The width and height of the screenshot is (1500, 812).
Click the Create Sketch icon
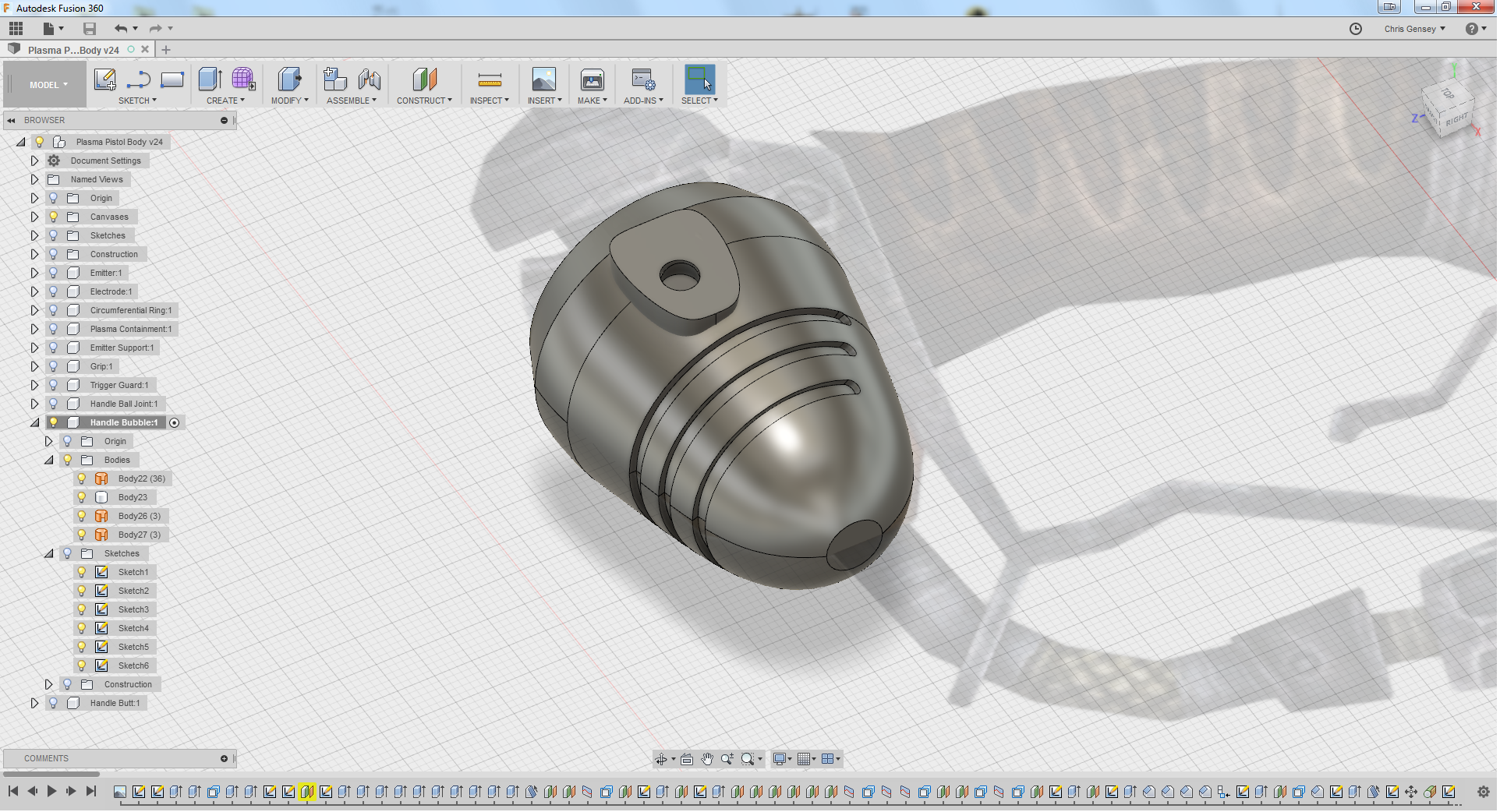[104, 79]
